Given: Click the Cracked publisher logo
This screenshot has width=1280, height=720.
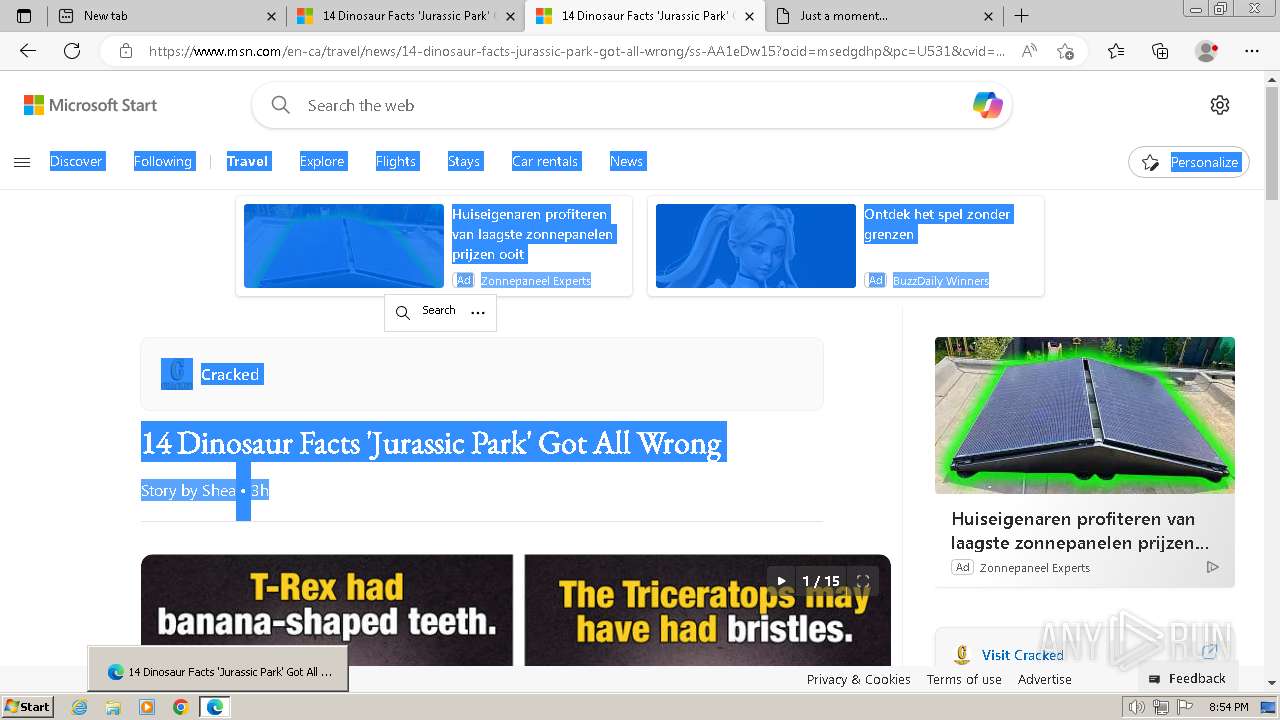Looking at the screenshot, I should [x=177, y=374].
